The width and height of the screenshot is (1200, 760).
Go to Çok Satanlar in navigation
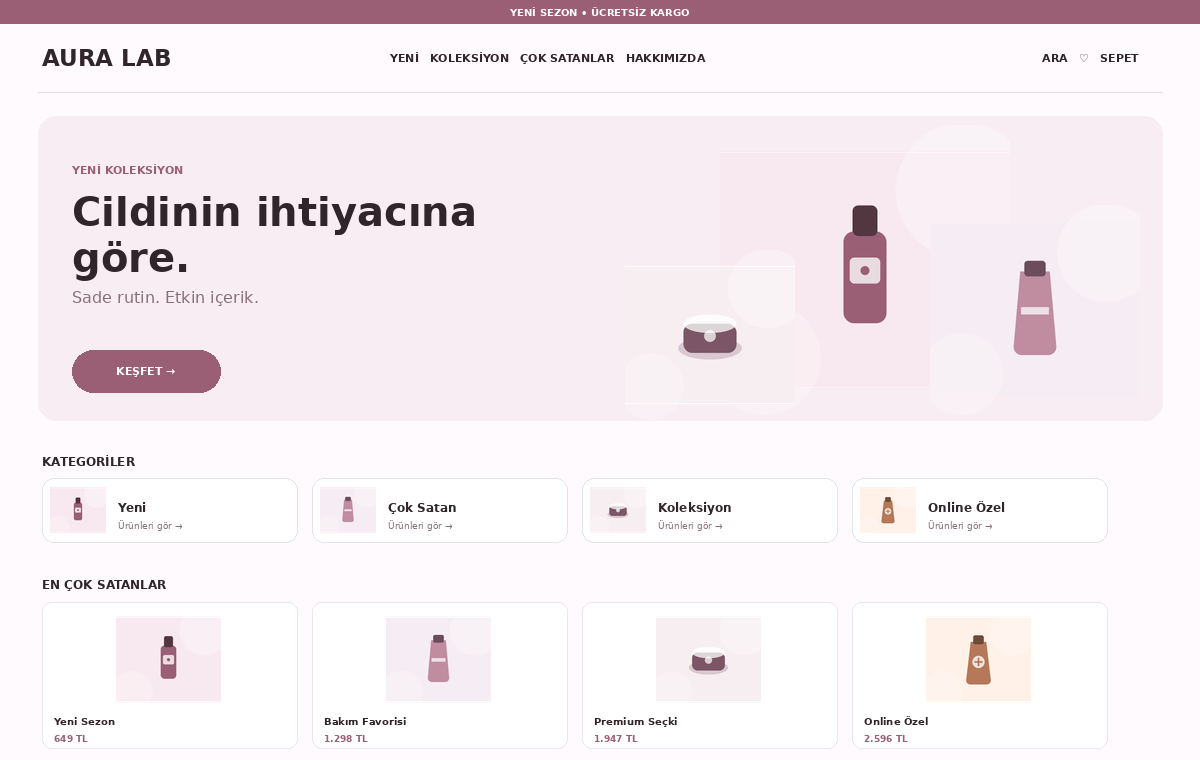point(567,58)
